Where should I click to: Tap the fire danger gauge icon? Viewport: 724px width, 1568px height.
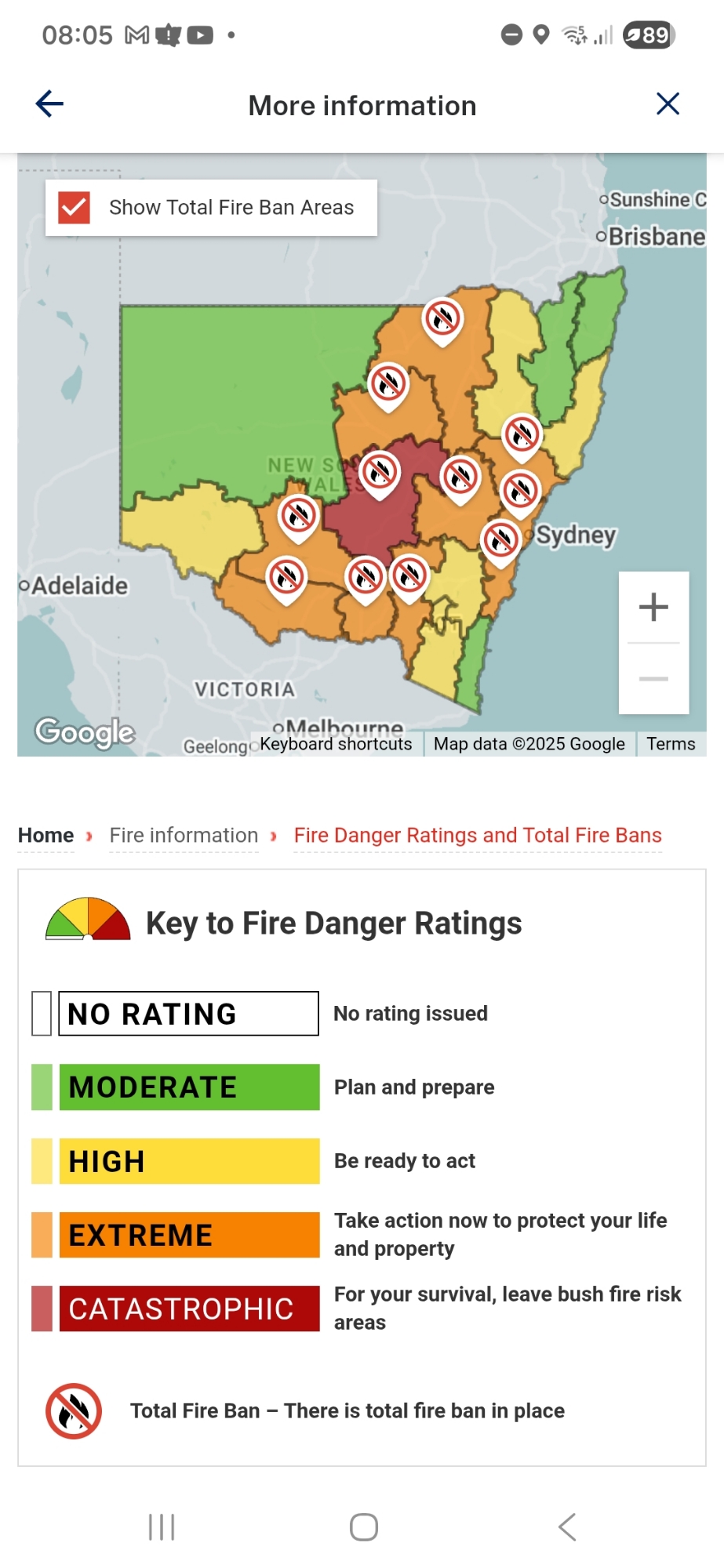coord(88,920)
